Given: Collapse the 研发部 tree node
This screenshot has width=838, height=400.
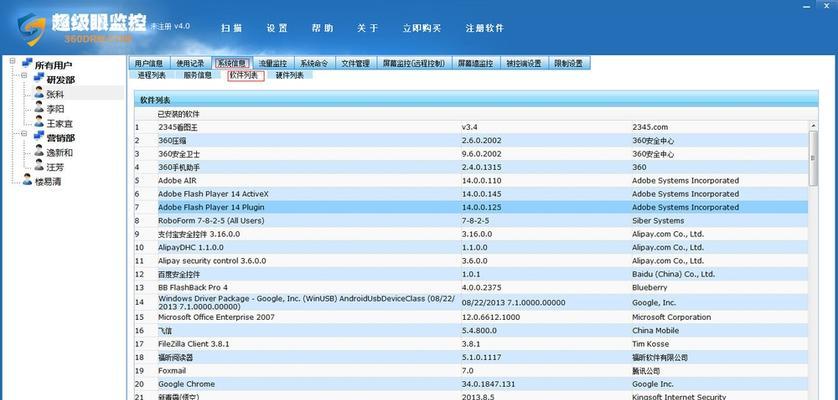Looking at the screenshot, I should click(x=24, y=75).
